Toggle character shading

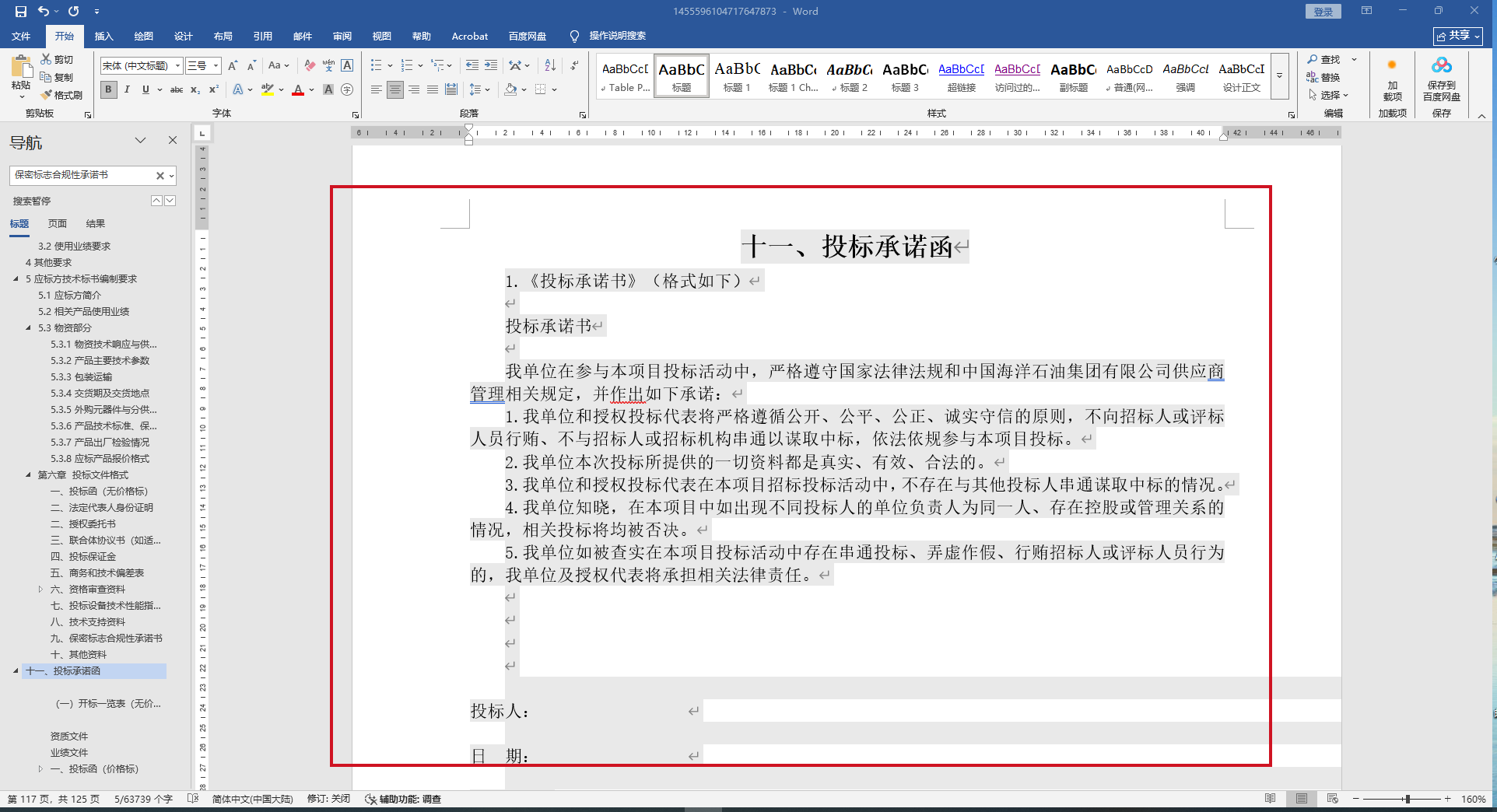[328, 89]
